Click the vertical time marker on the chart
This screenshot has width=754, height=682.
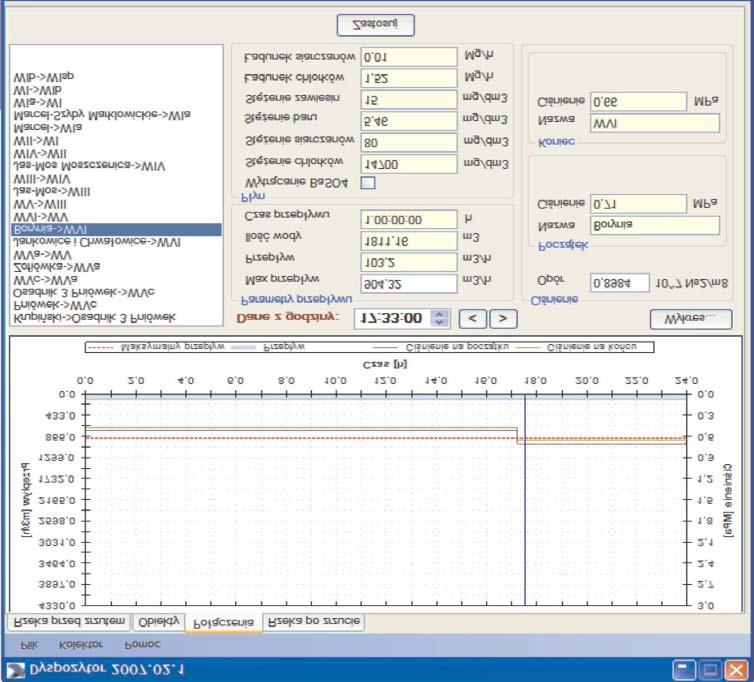pyautogui.click(x=525, y=499)
